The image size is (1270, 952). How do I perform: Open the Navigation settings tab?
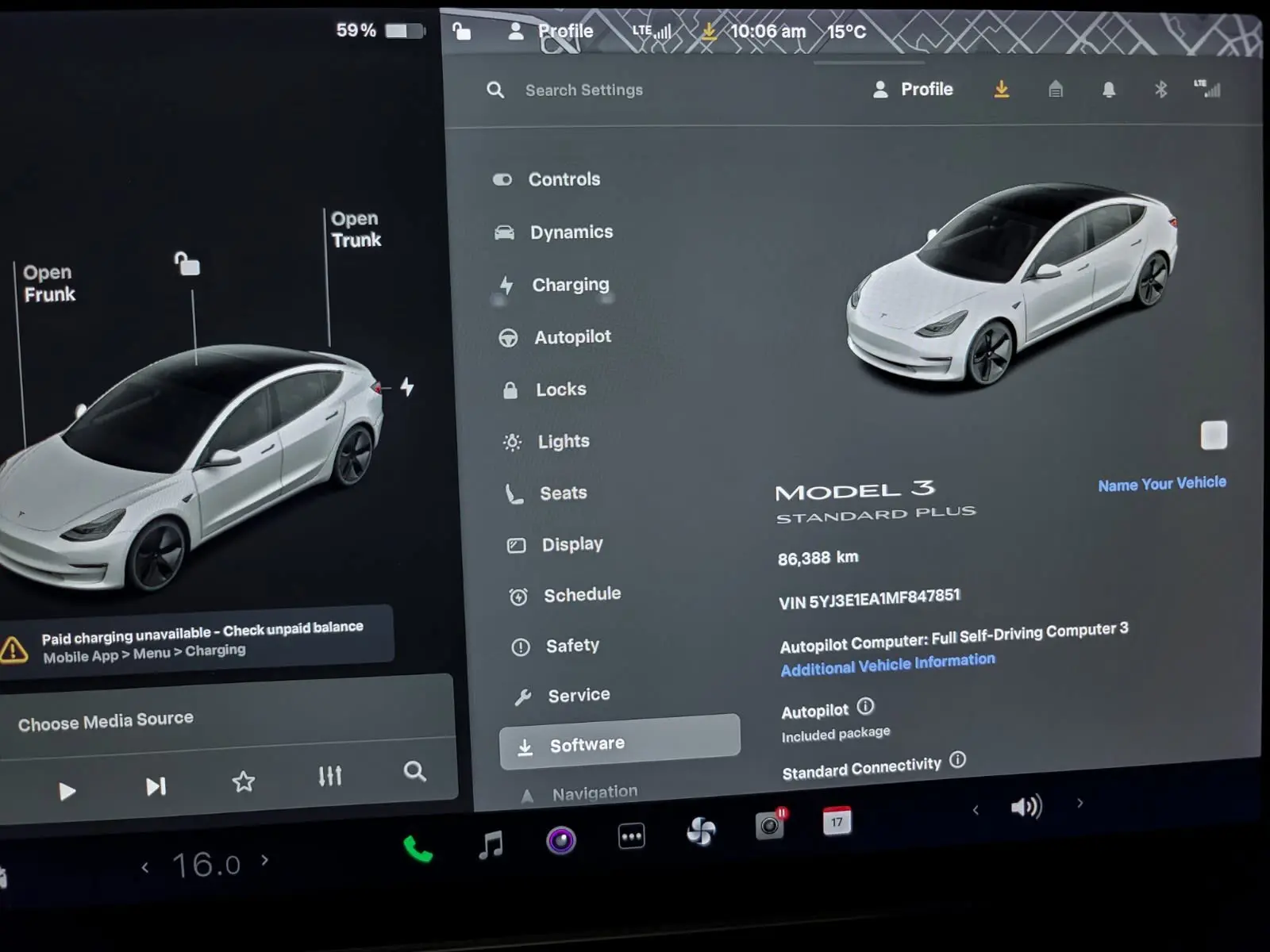pyautogui.click(x=595, y=793)
